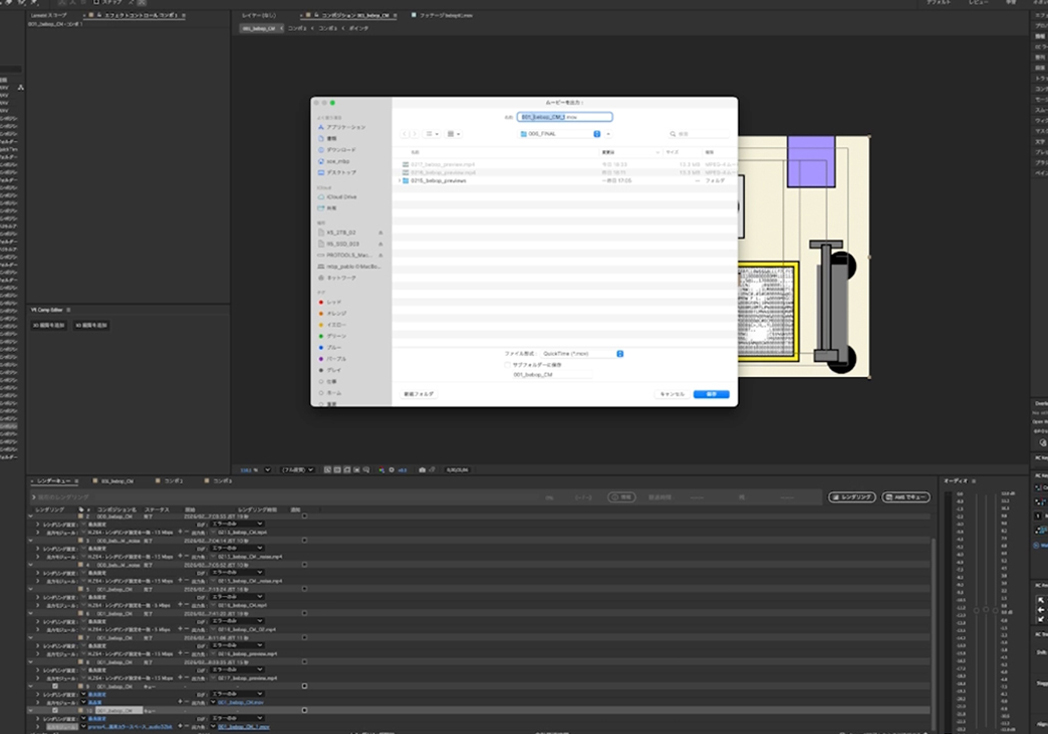Select the Render Queue tab

point(54,481)
